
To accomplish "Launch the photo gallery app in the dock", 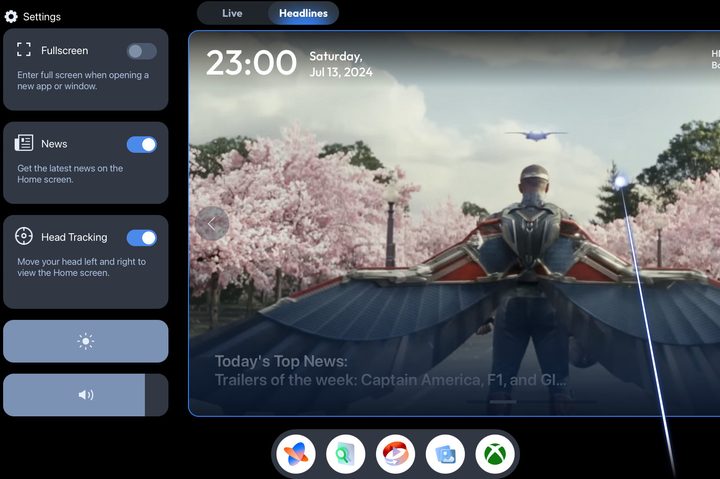I will [445, 454].
